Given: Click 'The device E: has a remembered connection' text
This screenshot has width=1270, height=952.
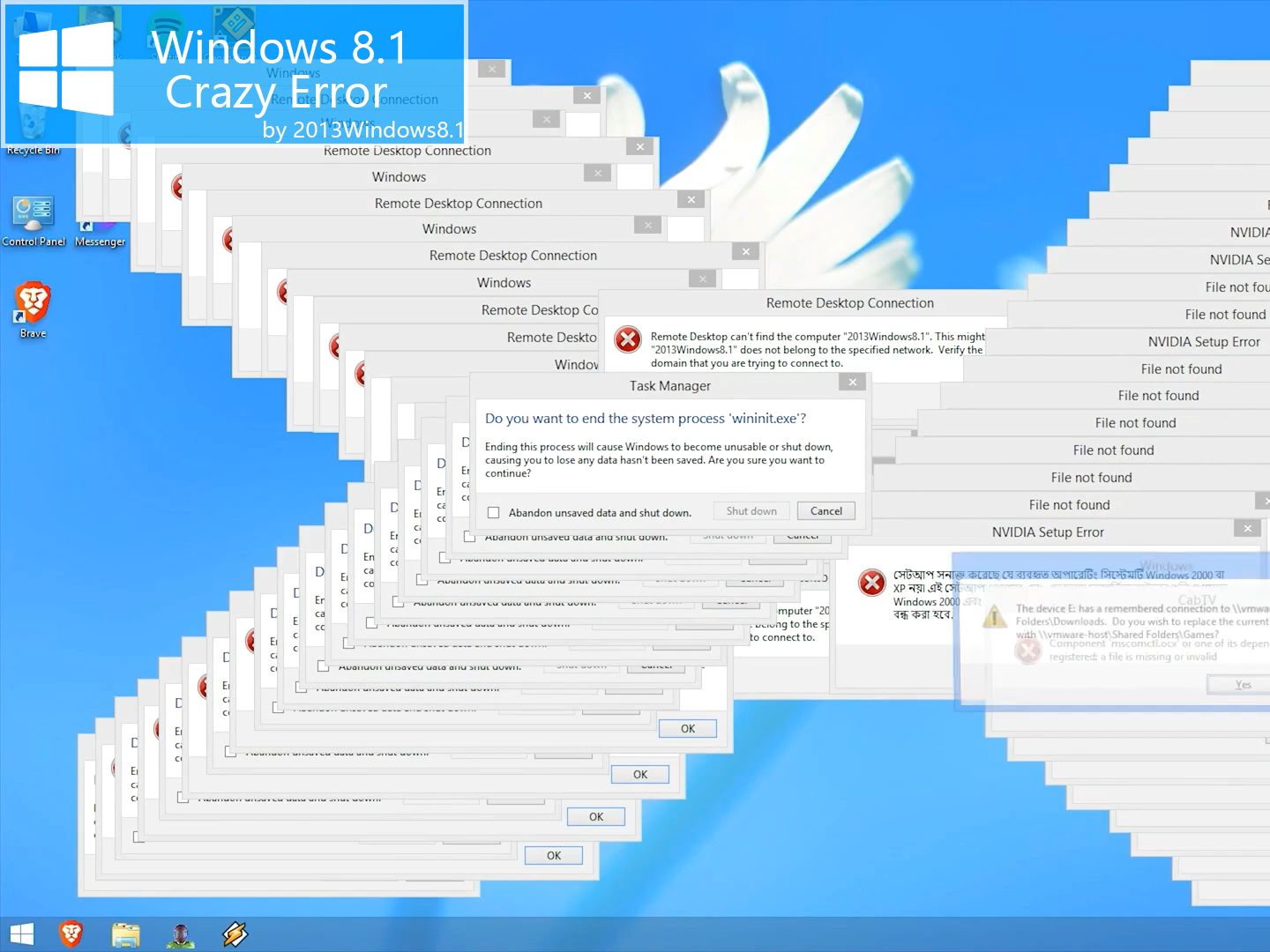Looking at the screenshot, I should [1142, 621].
